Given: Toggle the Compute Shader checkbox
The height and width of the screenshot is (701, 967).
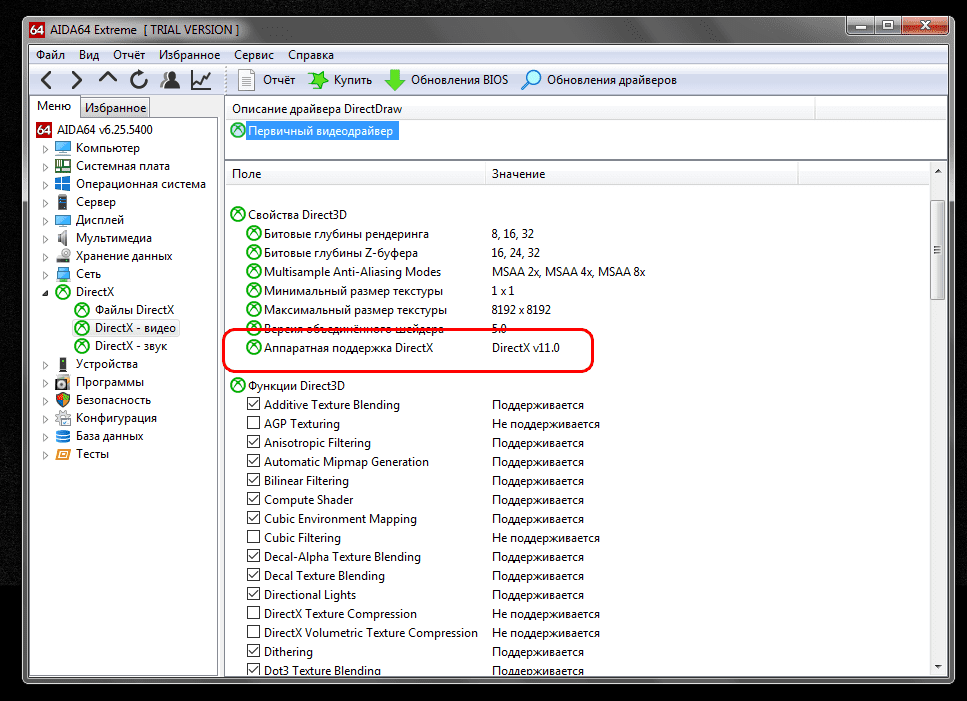Looking at the screenshot, I should point(253,499).
